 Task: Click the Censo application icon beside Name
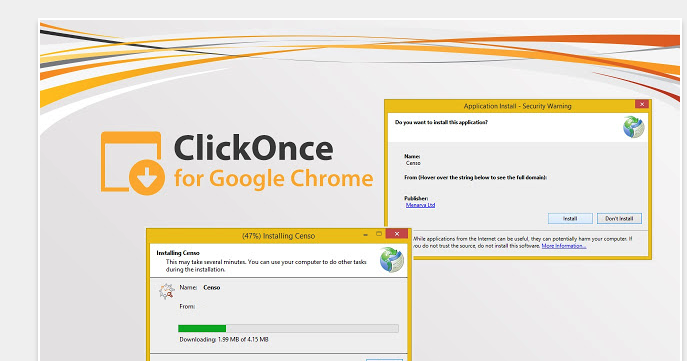[167, 291]
